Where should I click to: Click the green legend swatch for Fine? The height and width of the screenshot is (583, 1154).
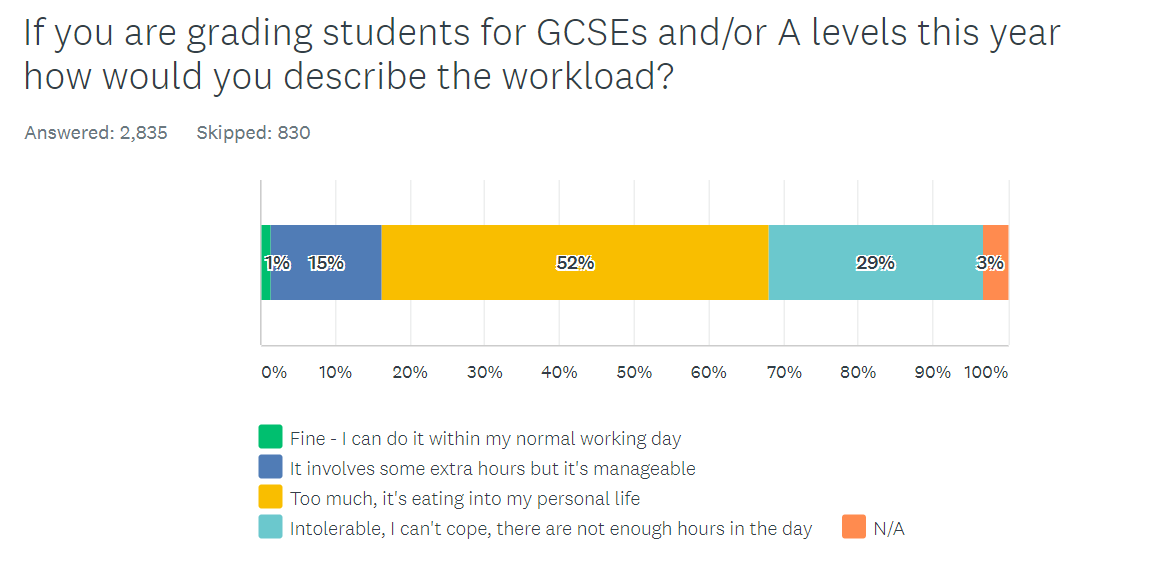(270, 437)
